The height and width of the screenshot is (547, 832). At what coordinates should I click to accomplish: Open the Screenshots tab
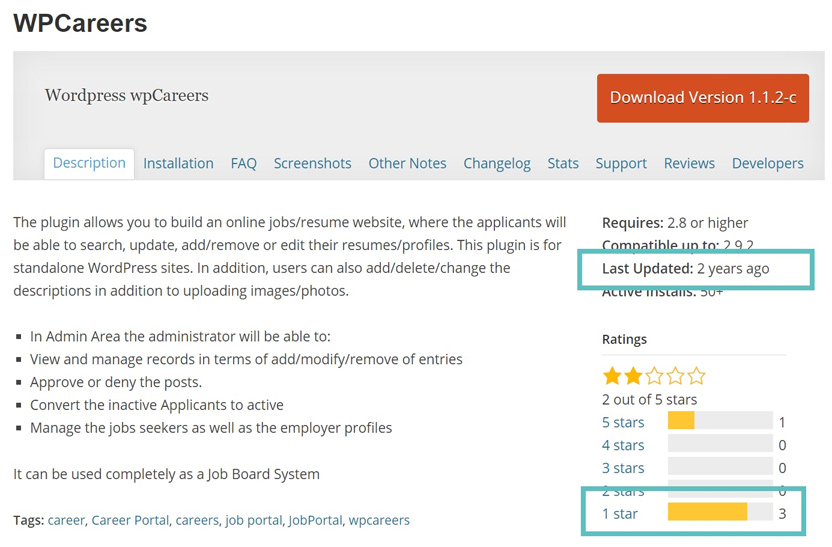313,163
